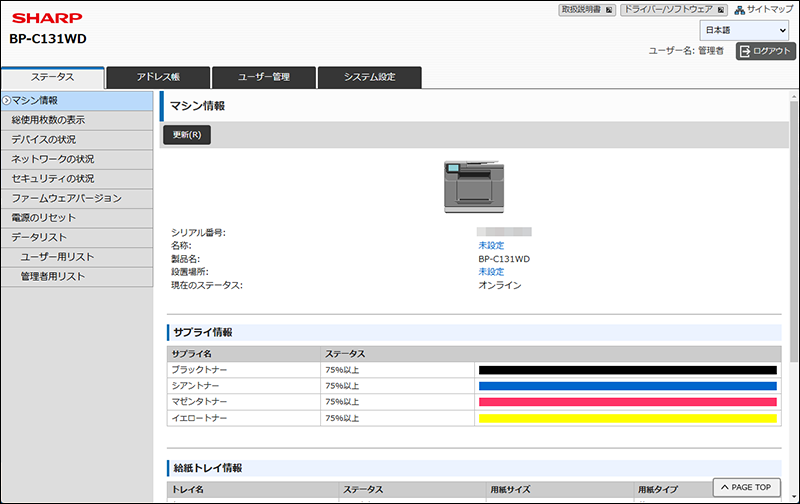Open the サイトマップ link

click(770, 10)
